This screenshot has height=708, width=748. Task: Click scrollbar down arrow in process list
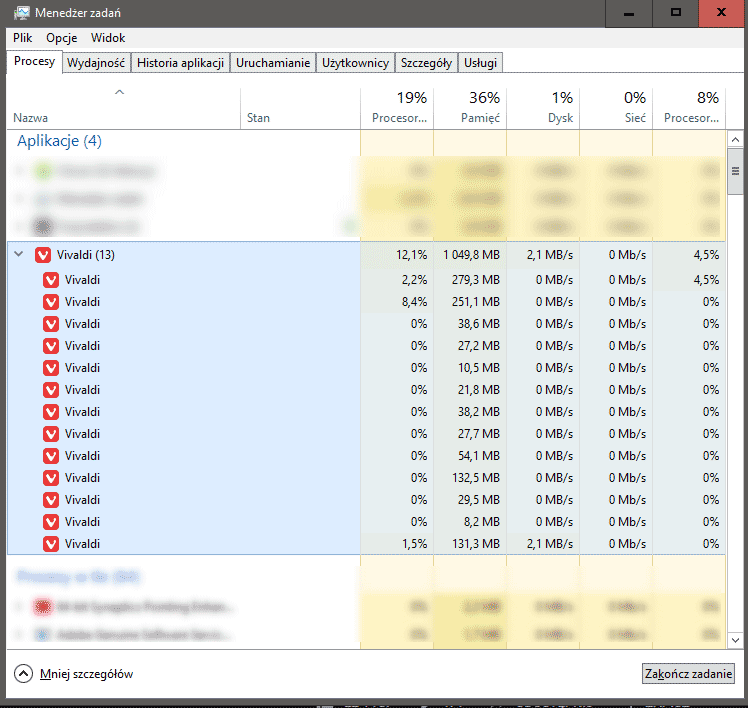735,640
